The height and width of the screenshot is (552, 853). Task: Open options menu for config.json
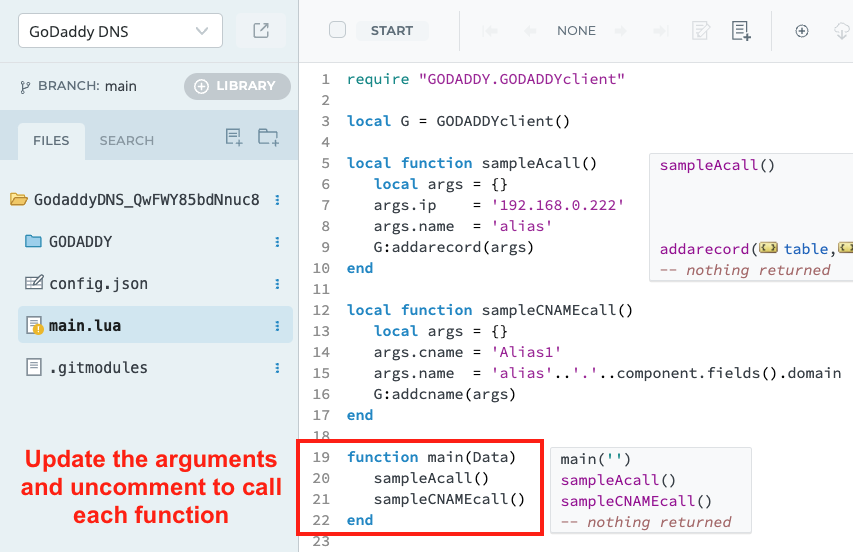[x=277, y=284]
